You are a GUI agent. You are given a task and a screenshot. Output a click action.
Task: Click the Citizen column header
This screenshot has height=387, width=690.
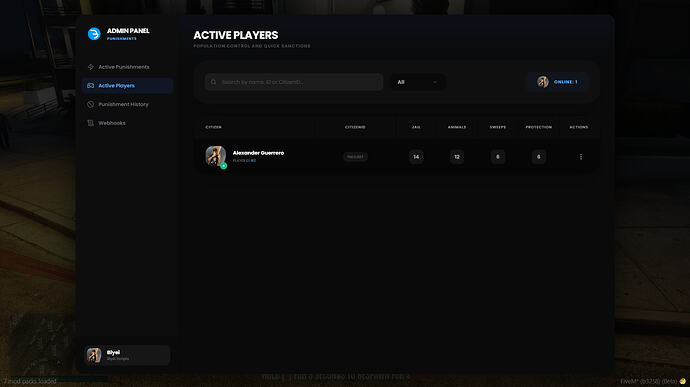[213, 127]
